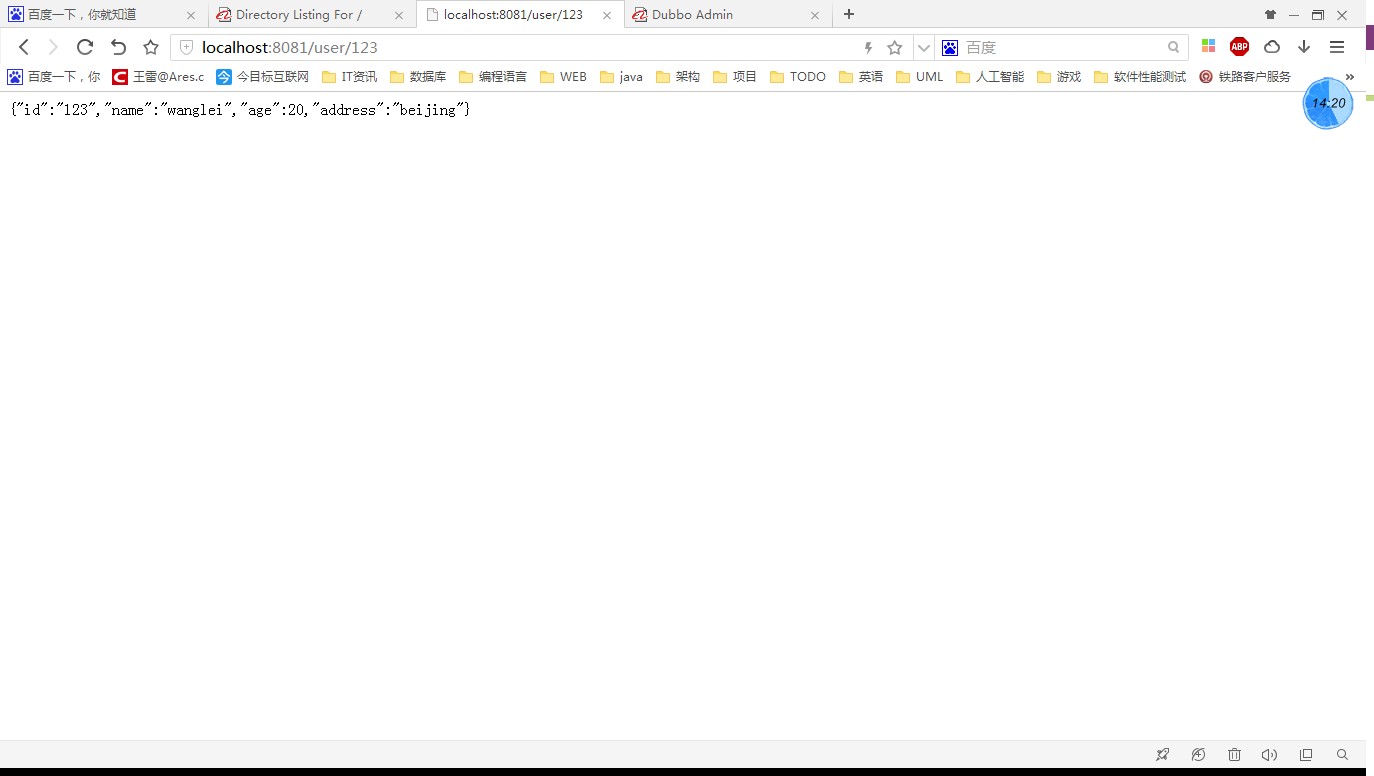Open the colorful apps grid extension
Screen dimensions: 1374x776
point(1208,46)
